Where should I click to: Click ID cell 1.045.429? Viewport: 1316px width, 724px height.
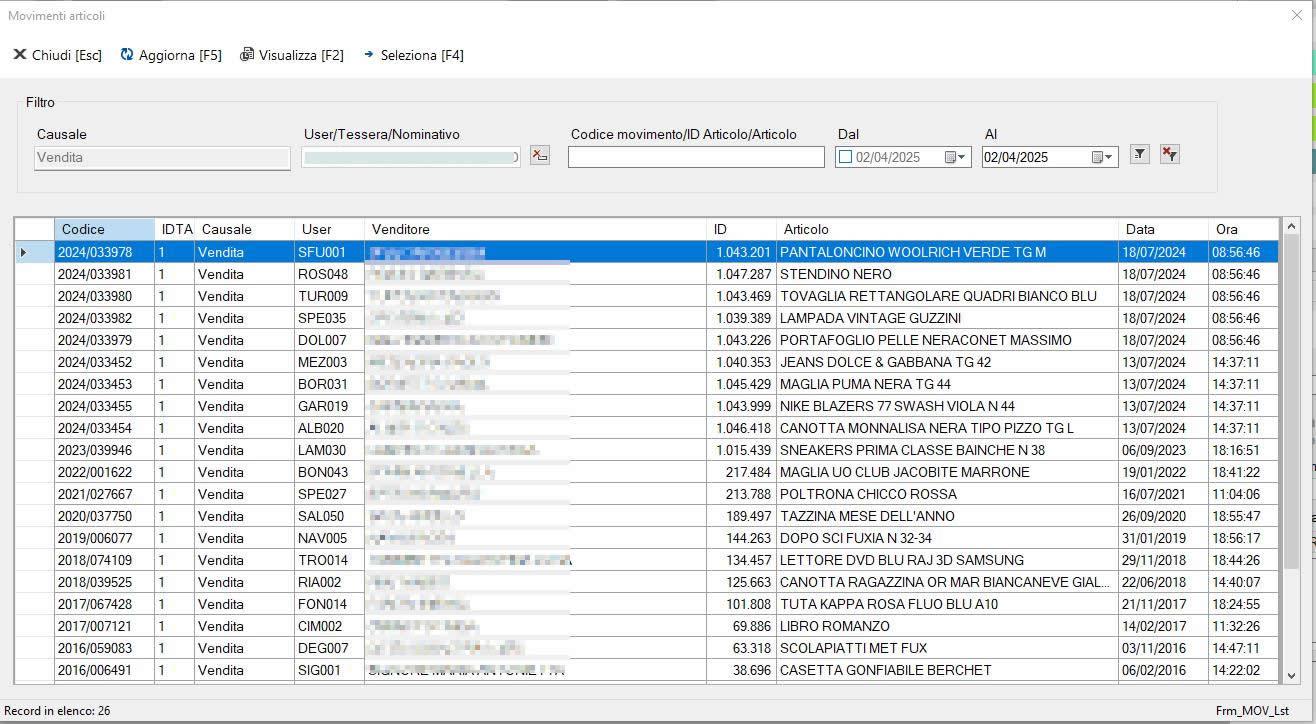pyautogui.click(x=741, y=384)
